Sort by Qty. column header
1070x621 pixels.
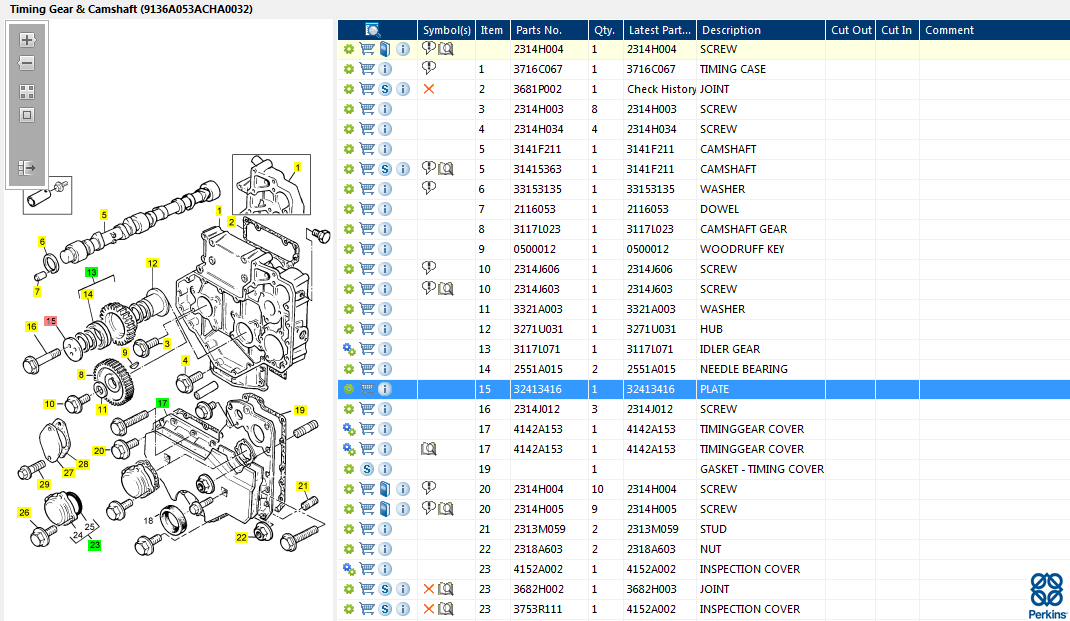pyautogui.click(x=605, y=30)
